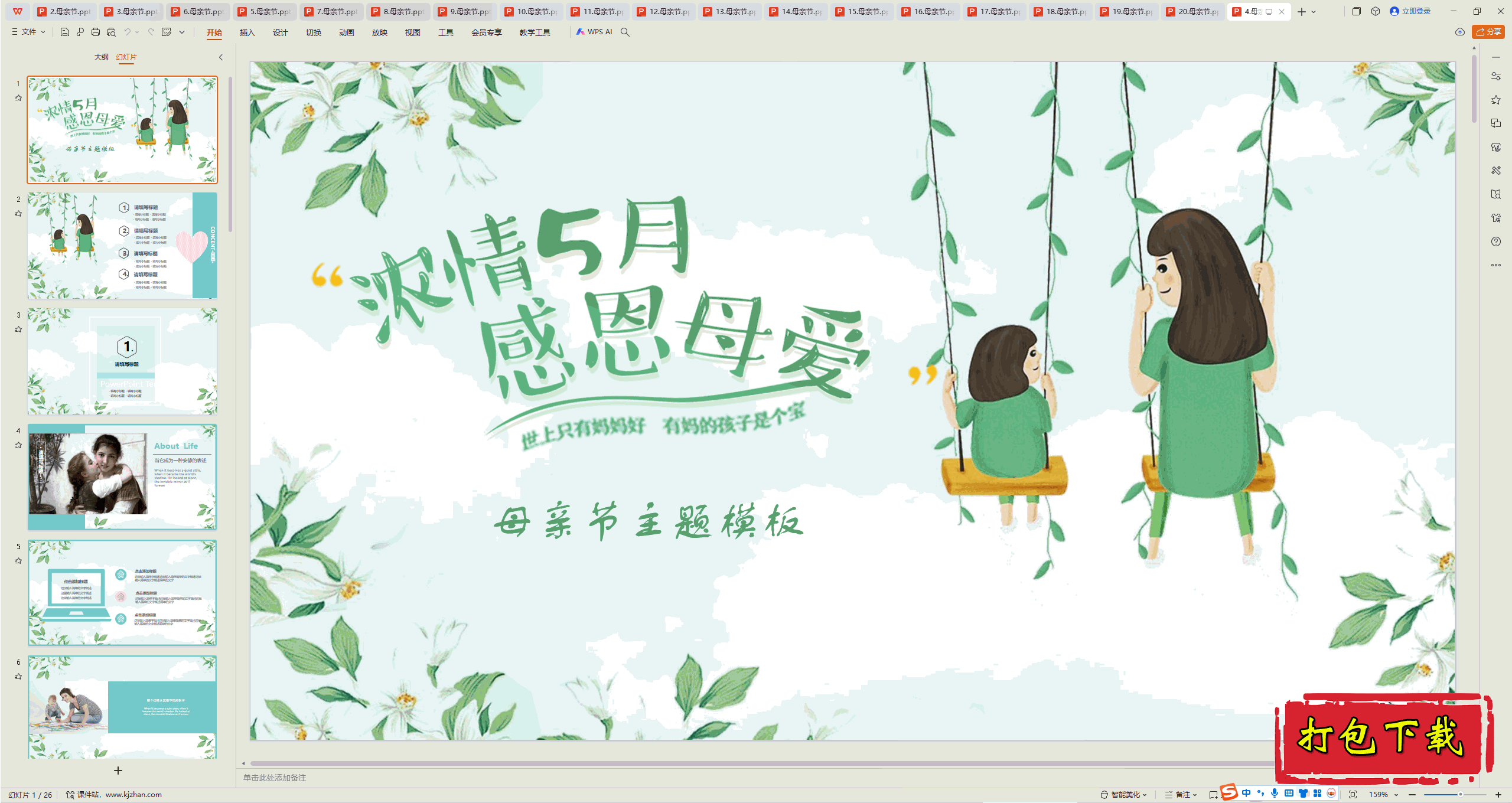Click the WPS AI button
The image size is (1512, 803).
click(x=594, y=32)
